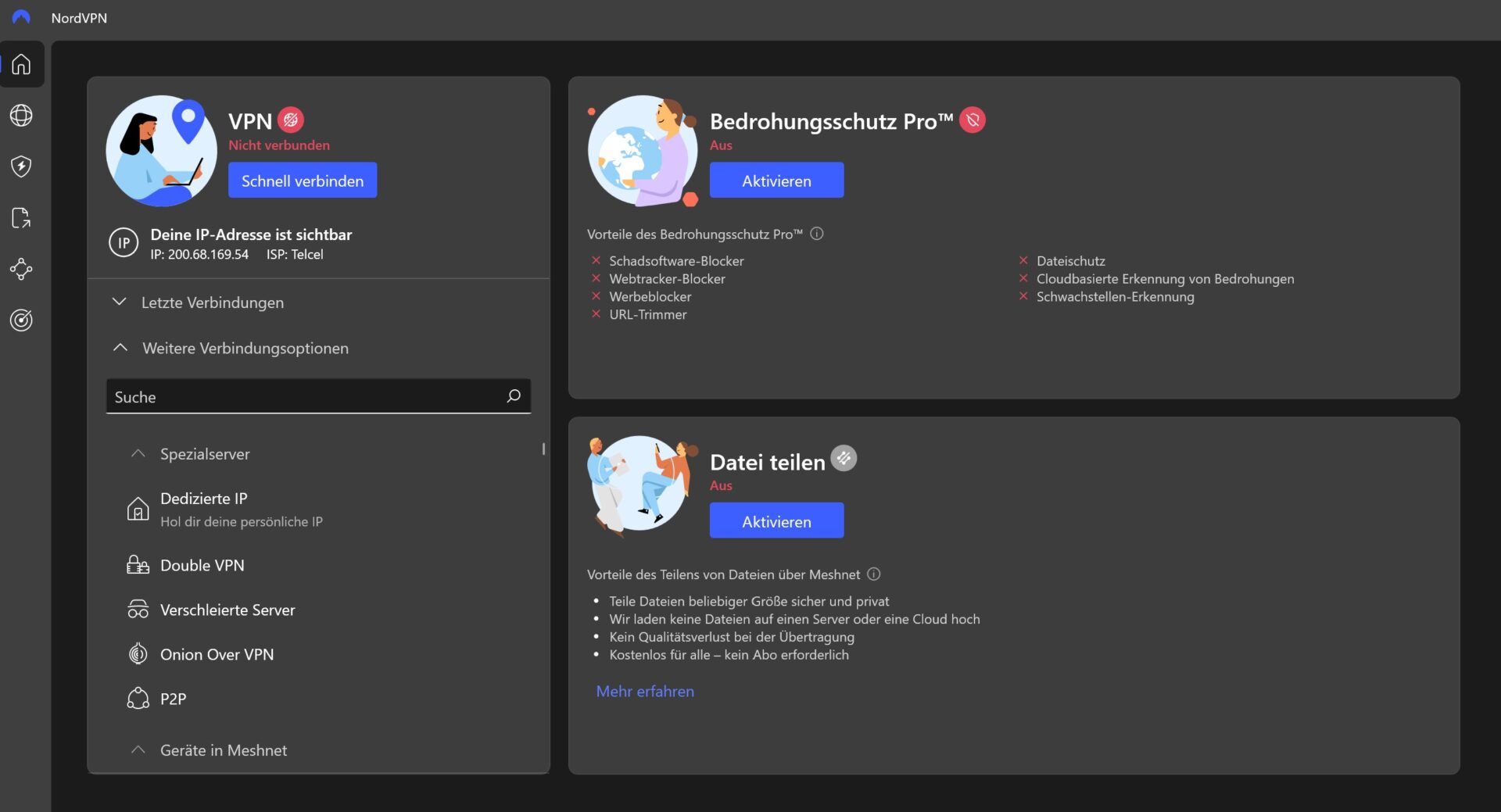Click the IP circle icon
This screenshot has width=1501, height=812.
tap(124, 243)
